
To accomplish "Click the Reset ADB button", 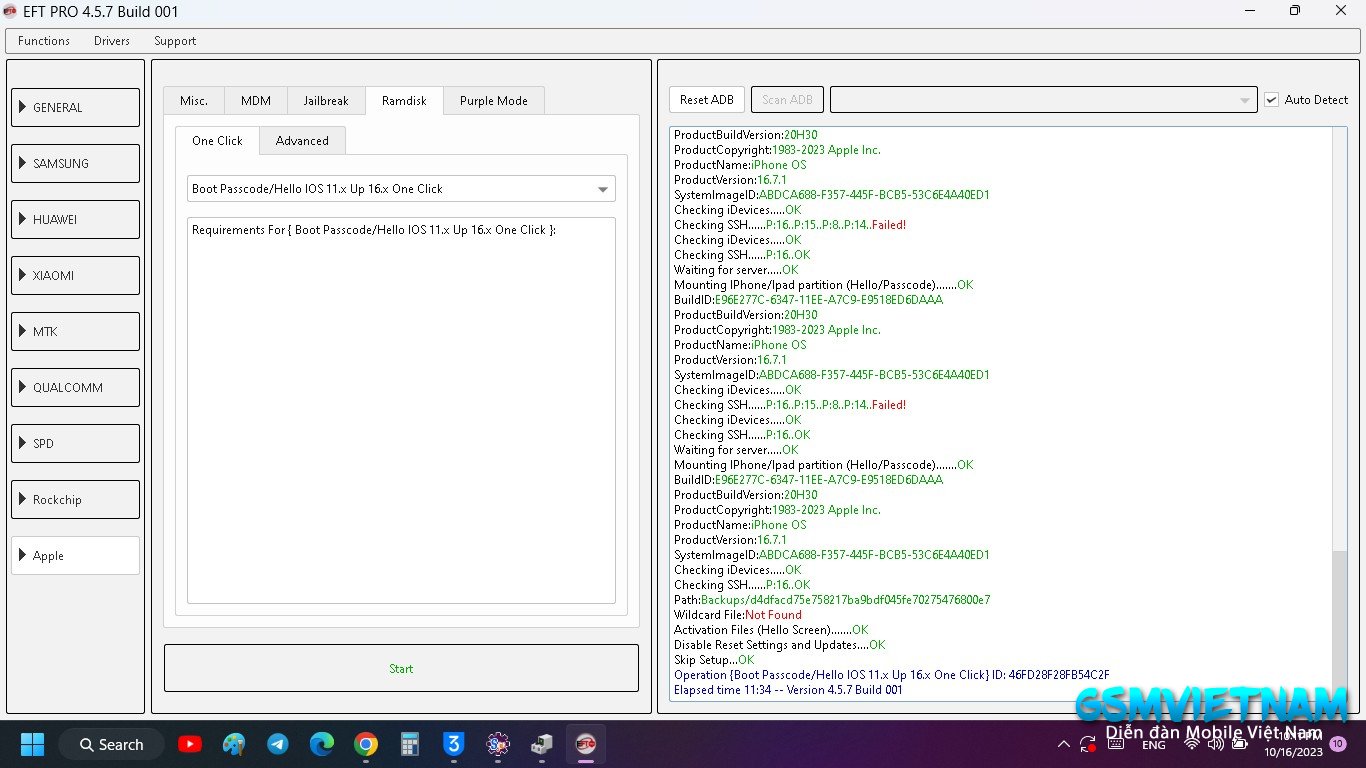I will click(707, 100).
